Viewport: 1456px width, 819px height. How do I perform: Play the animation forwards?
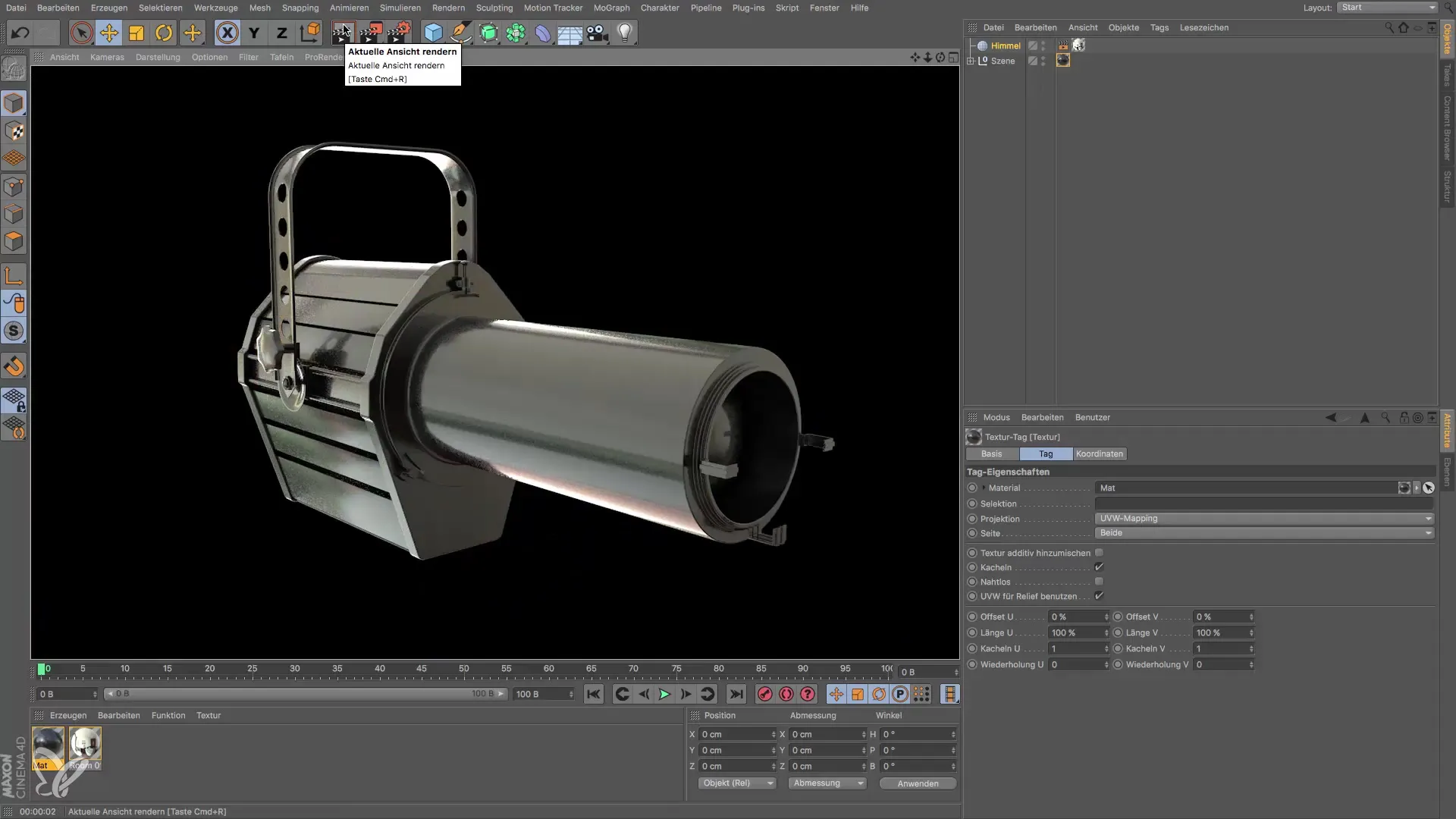pyautogui.click(x=664, y=694)
